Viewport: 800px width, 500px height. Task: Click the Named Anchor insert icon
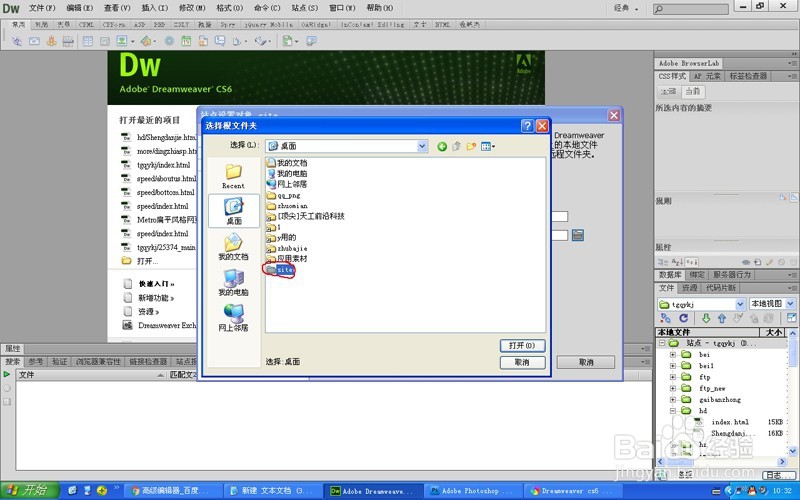point(51,41)
